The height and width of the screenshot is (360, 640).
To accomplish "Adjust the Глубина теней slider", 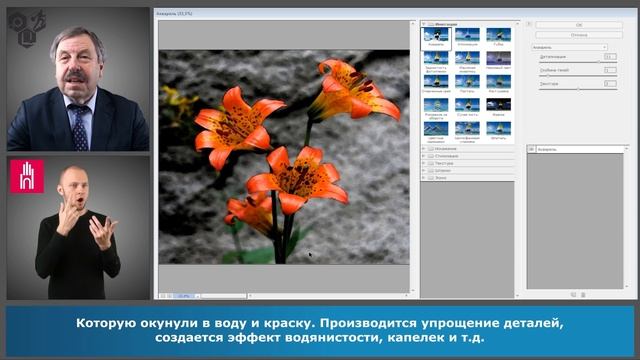I will pos(548,76).
